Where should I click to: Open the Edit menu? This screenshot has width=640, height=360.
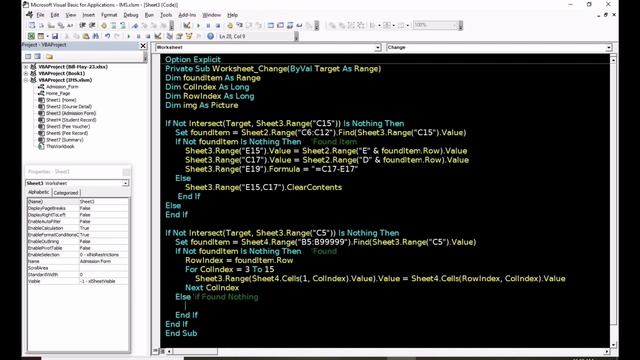tap(55, 15)
